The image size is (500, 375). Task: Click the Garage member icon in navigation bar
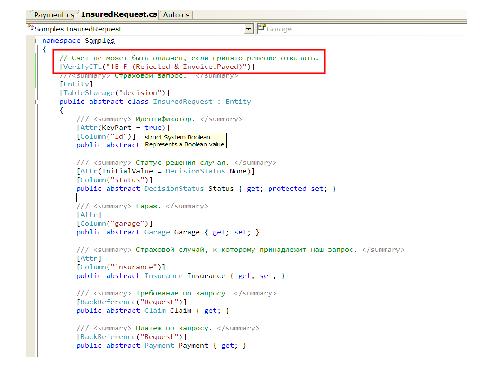pyautogui.click(x=261, y=28)
